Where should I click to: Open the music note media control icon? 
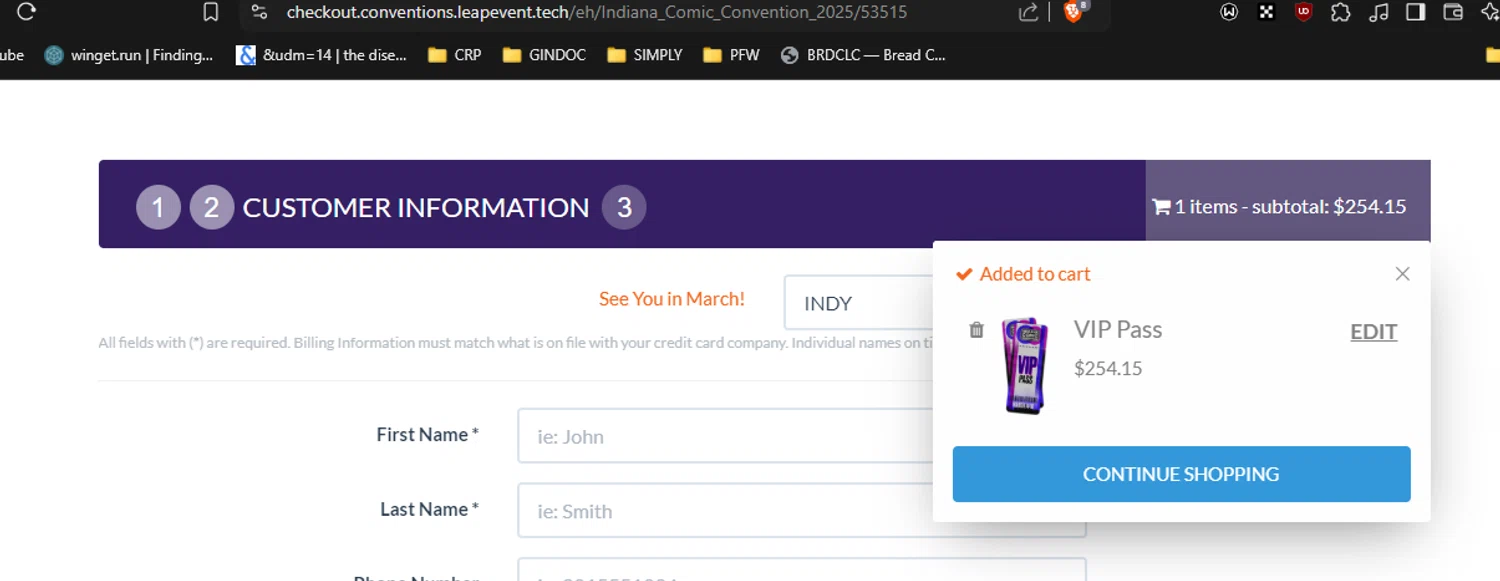(x=1378, y=12)
